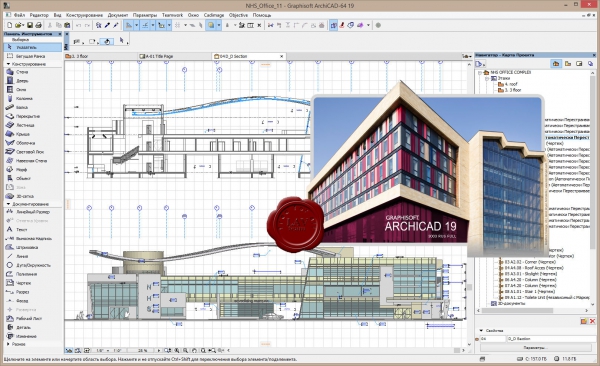Click the Print toolbar icon
This screenshot has height=366, width=600.
[x=38, y=25]
